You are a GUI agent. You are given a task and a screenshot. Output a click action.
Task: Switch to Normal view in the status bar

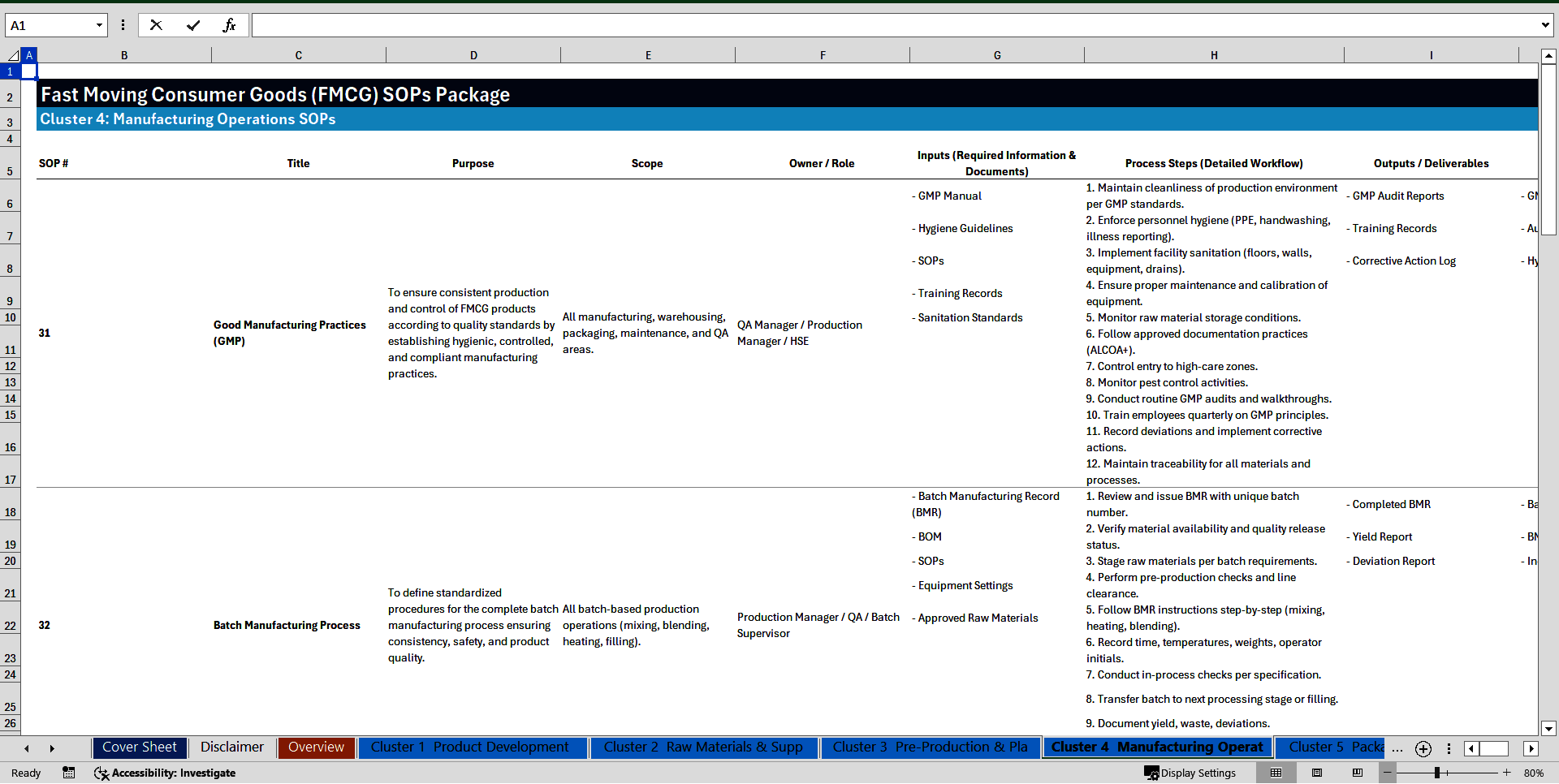[1276, 773]
